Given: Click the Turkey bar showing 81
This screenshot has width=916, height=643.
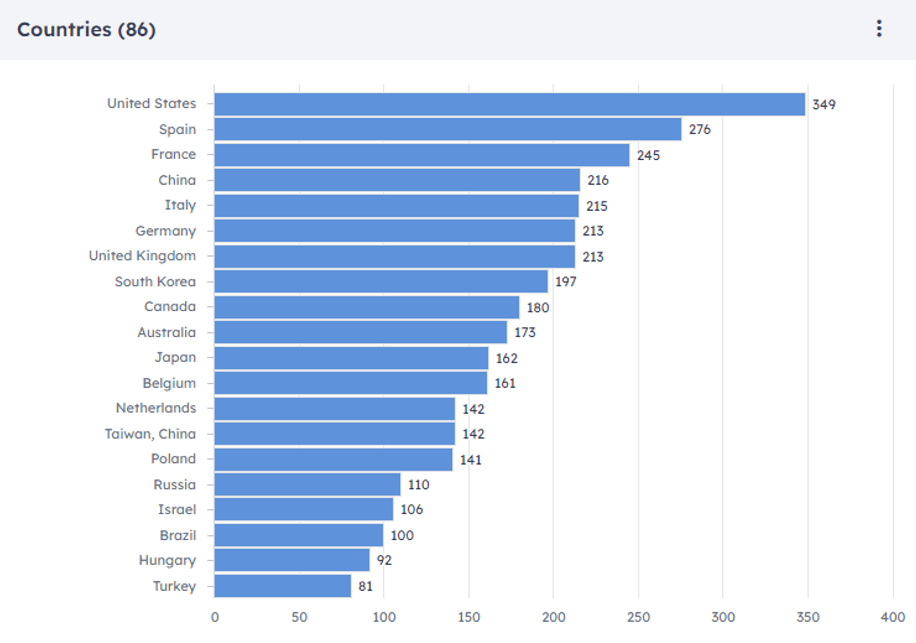Looking at the screenshot, I should point(283,586).
